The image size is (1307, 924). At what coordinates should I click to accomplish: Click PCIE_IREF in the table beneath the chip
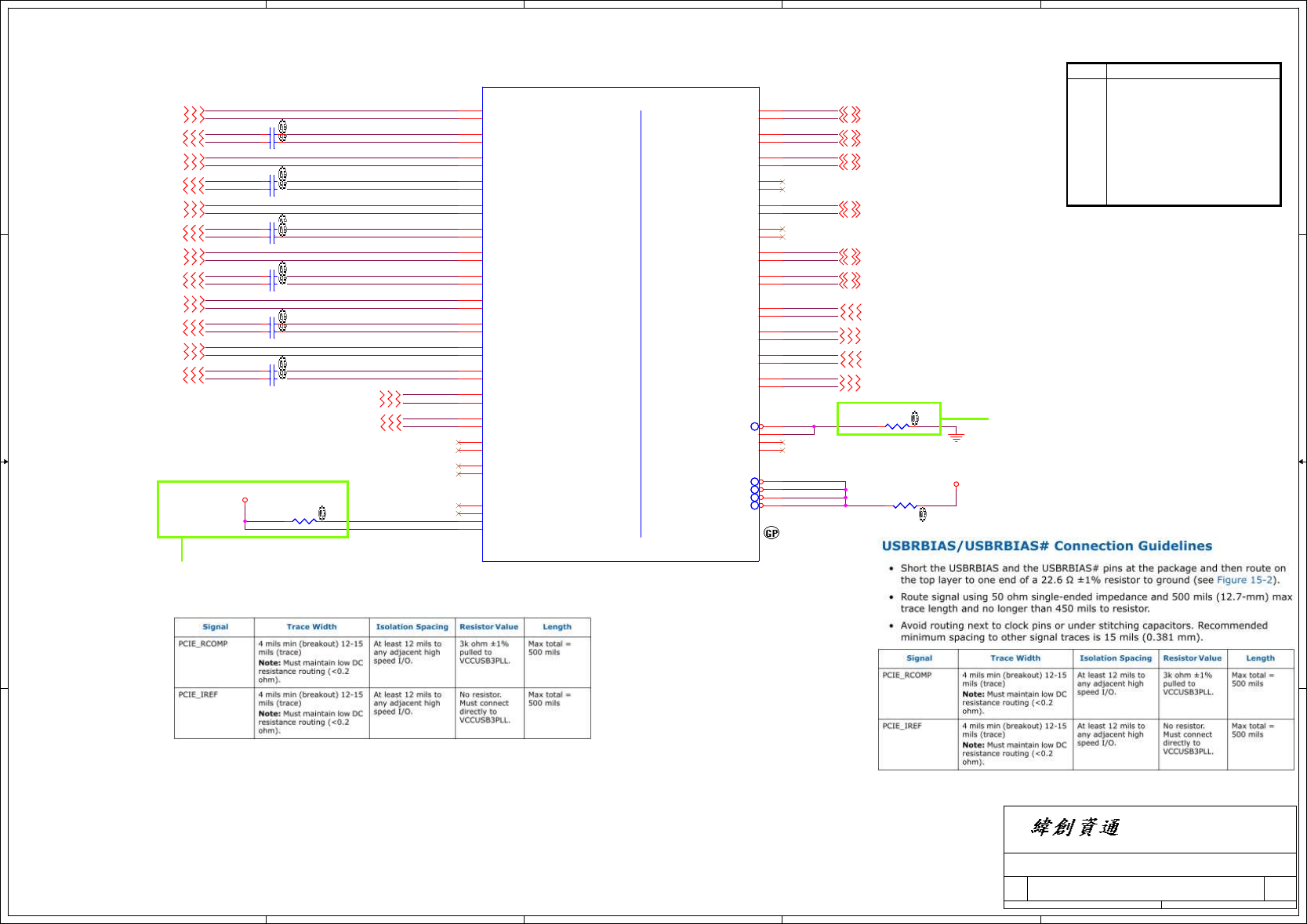[198, 694]
